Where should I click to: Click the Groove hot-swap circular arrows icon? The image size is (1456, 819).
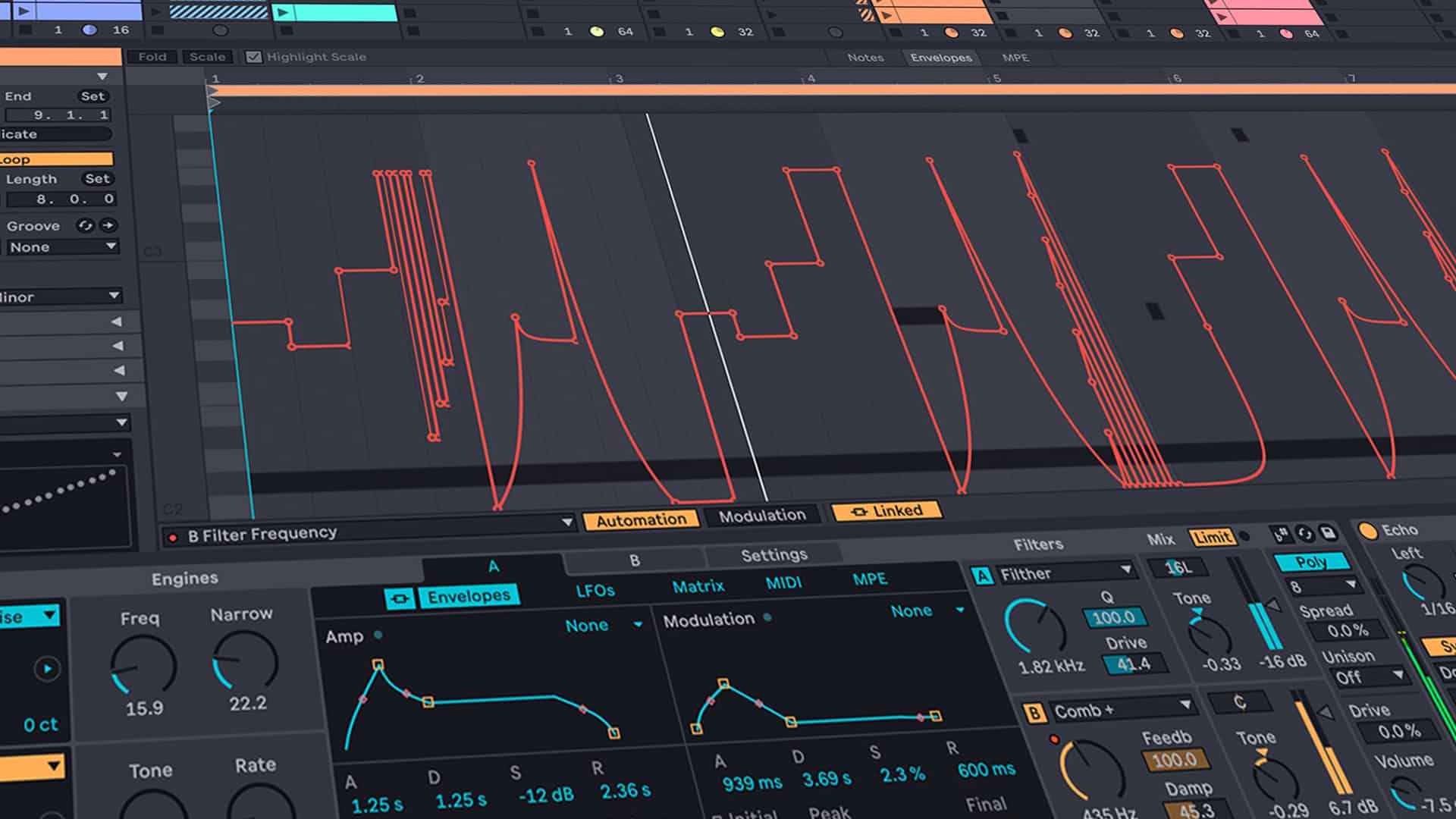tap(85, 225)
